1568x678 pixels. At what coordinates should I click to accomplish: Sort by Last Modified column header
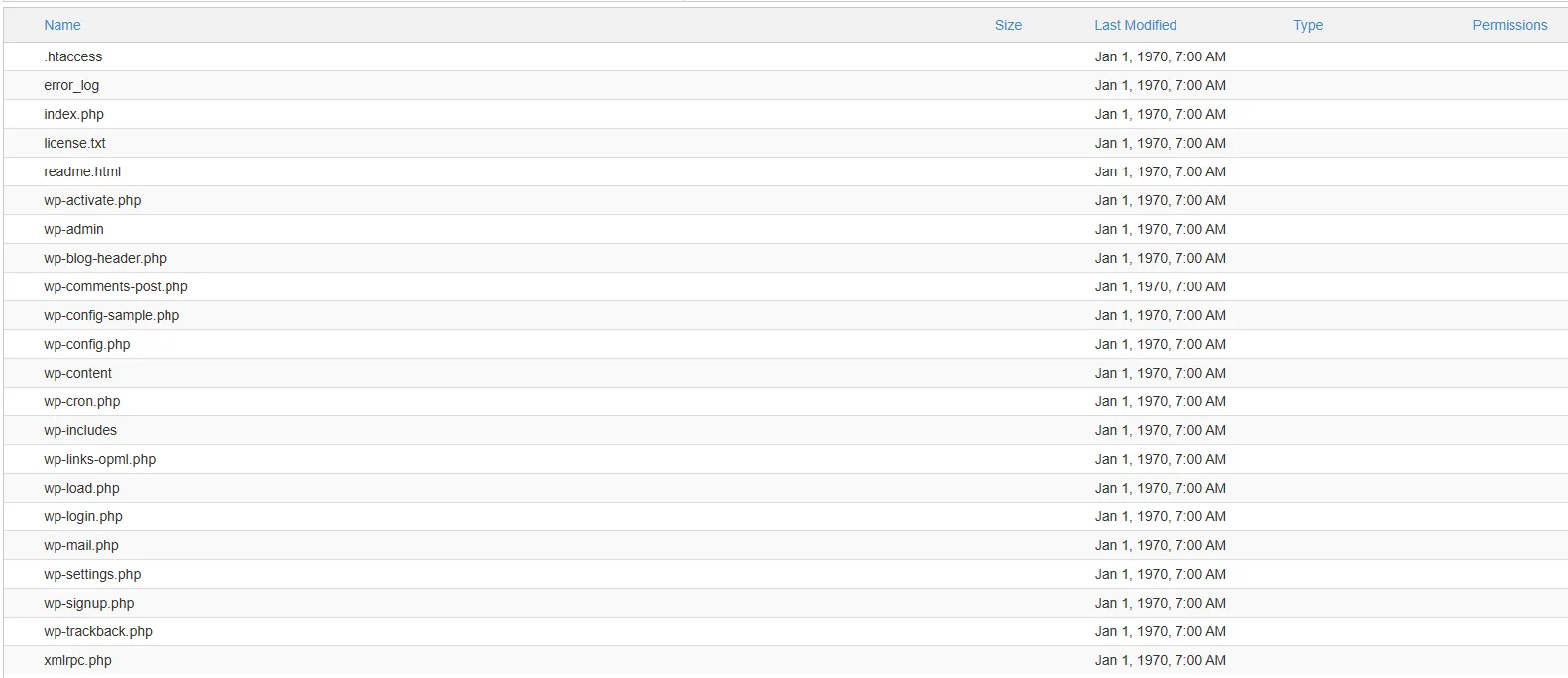[x=1135, y=25]
